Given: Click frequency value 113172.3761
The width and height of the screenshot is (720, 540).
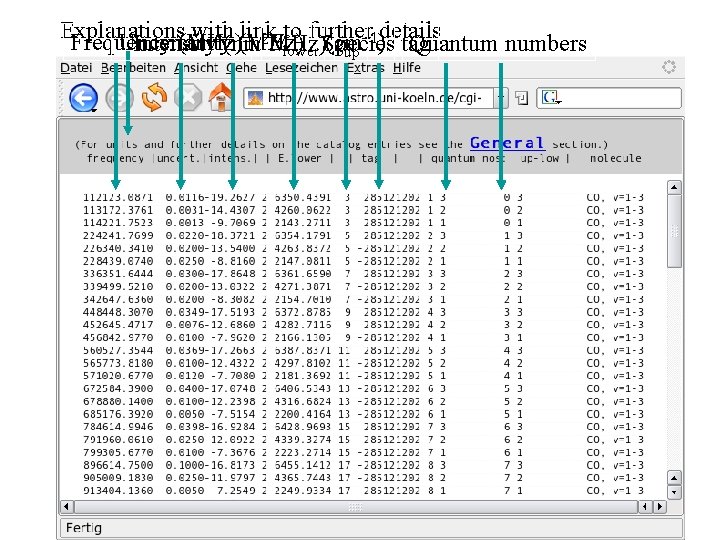Looking at the screenshot, I should pyautogui.click(x=118, y=210).
